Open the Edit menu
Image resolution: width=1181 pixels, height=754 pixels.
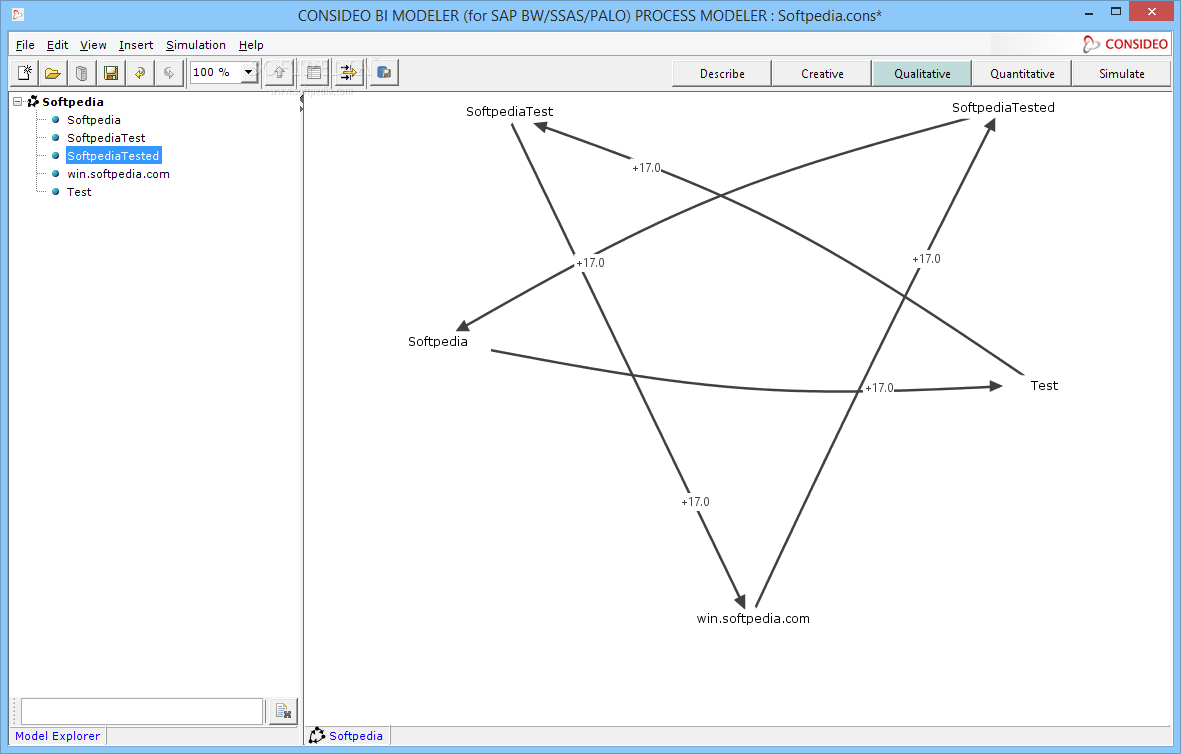[x=57, y=45]
